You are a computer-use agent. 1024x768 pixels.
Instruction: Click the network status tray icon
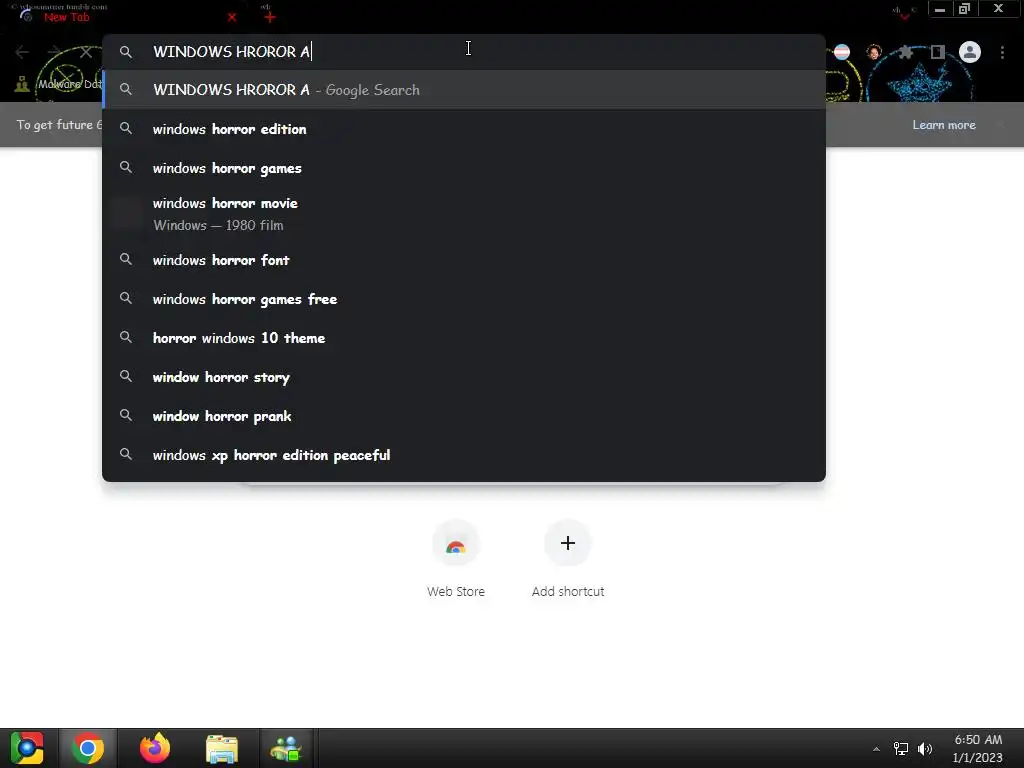pos(901,749)
